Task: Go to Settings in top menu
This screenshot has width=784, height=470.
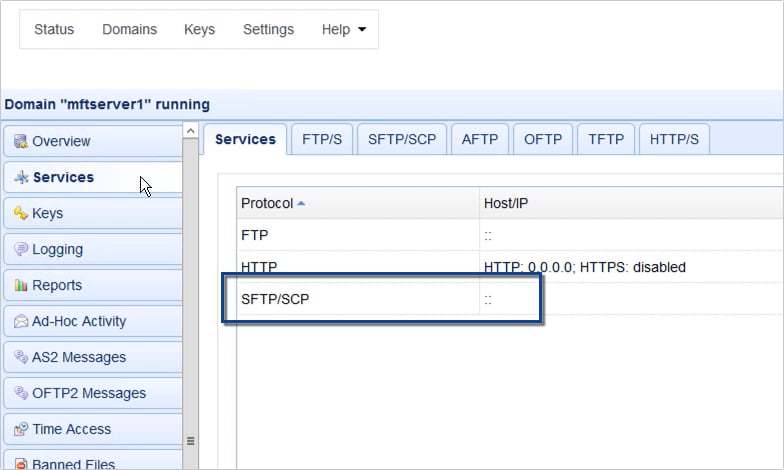Action: (x=268, y=29)
